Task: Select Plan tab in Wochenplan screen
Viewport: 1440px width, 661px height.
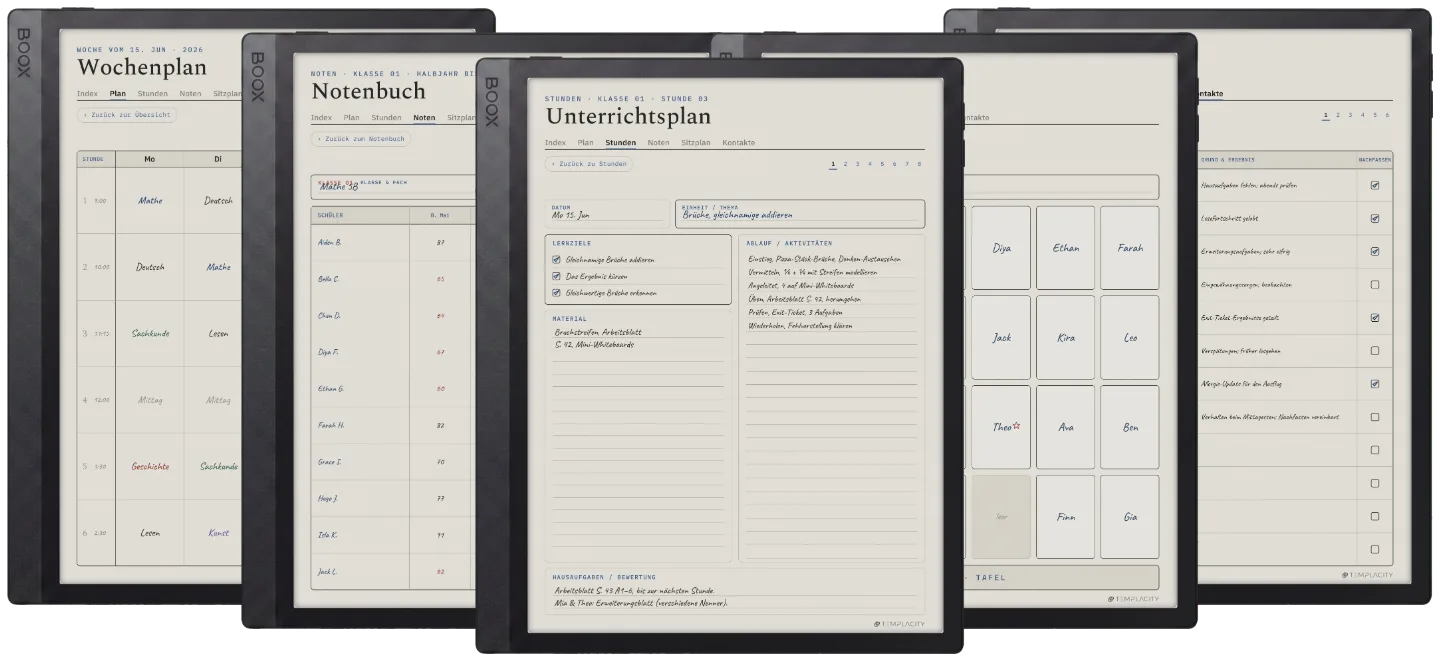Action: pos(118,93)
